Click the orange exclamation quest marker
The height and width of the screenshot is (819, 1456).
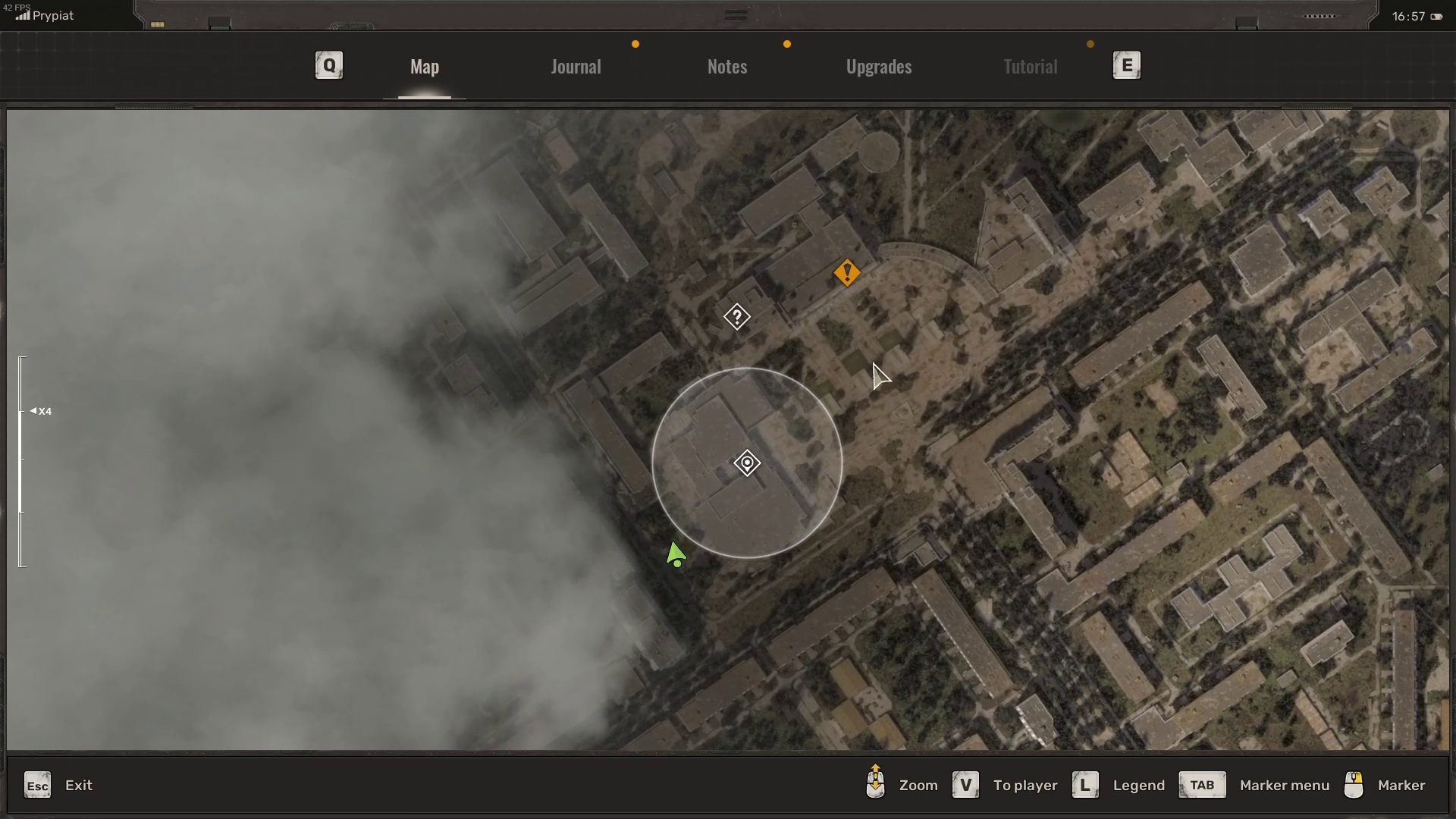[846, 272]
